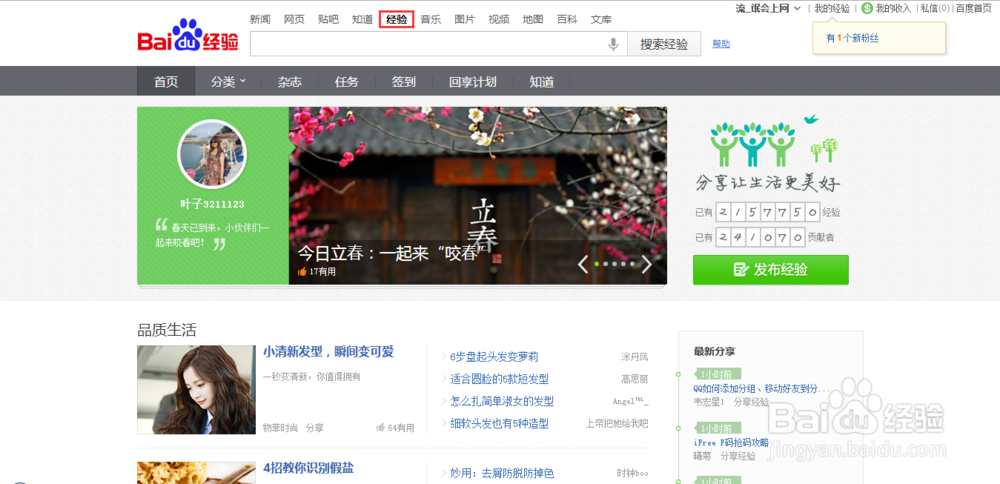Open 任务 in the navigation bar
1000x484 pixels.
pyautogui.click(x=346, y=82)
